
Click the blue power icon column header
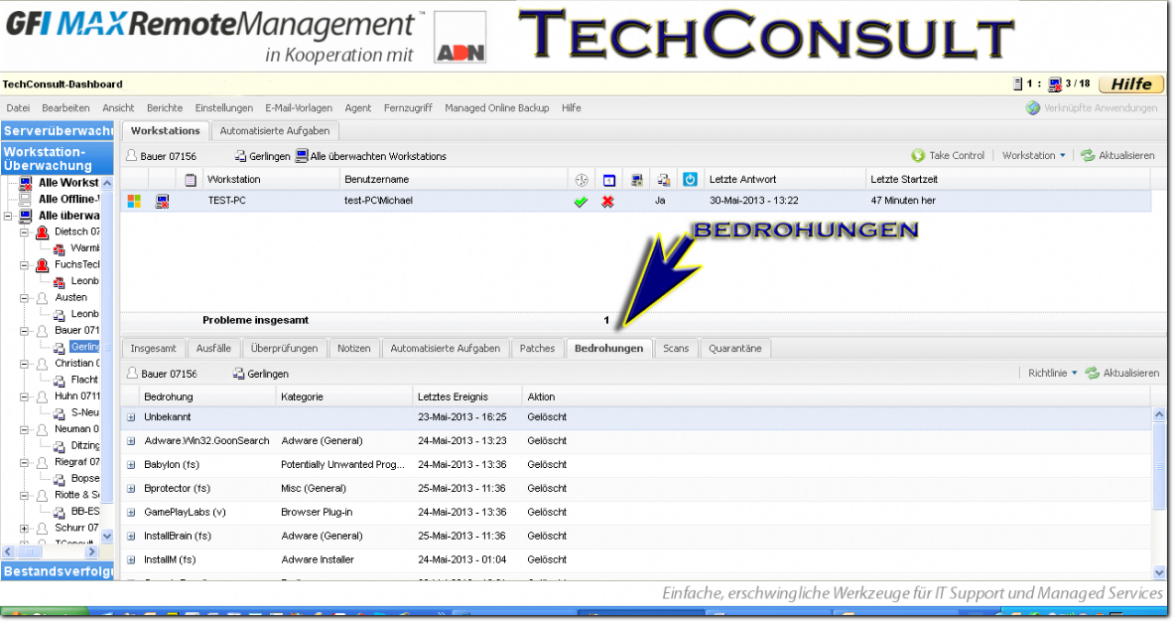click(690, 180)
